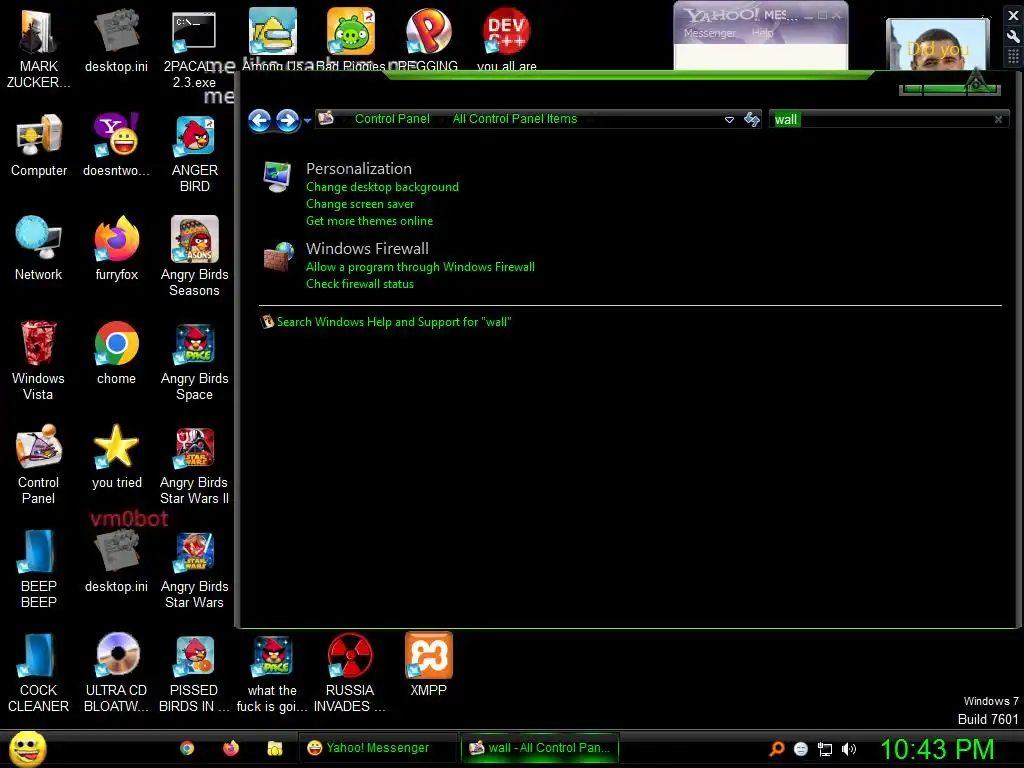Click Search Windows Help and Support link
Viewport: 1024px width, 768px height.
(394, 321)
